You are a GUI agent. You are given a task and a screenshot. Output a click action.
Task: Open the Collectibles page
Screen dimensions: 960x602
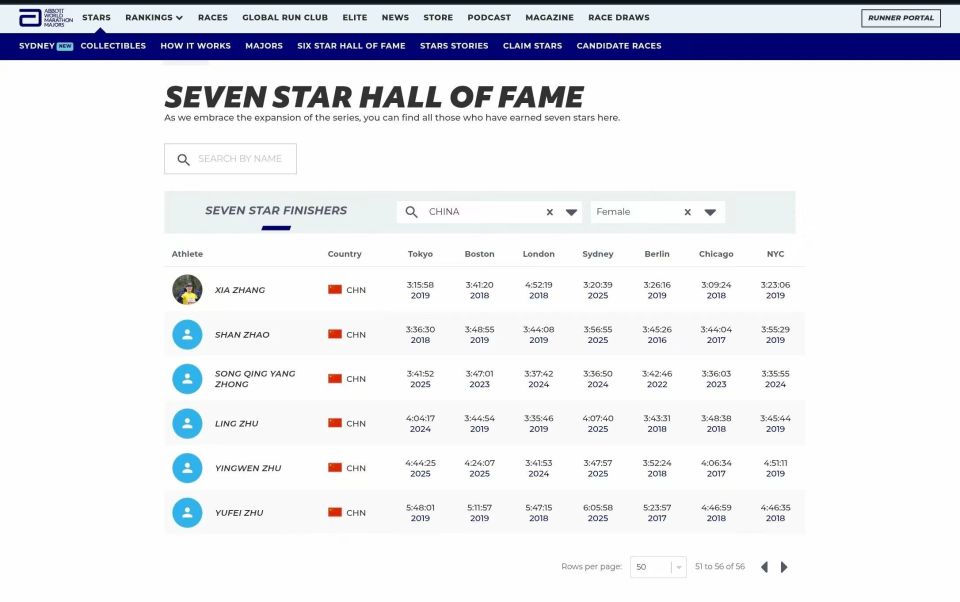tap(113, 46)
